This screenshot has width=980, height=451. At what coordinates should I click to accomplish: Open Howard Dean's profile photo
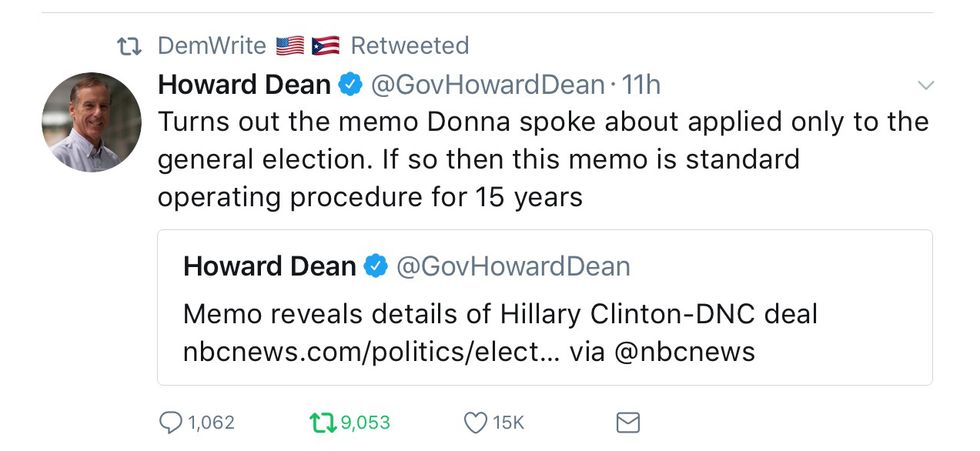(x=91, y=122)
